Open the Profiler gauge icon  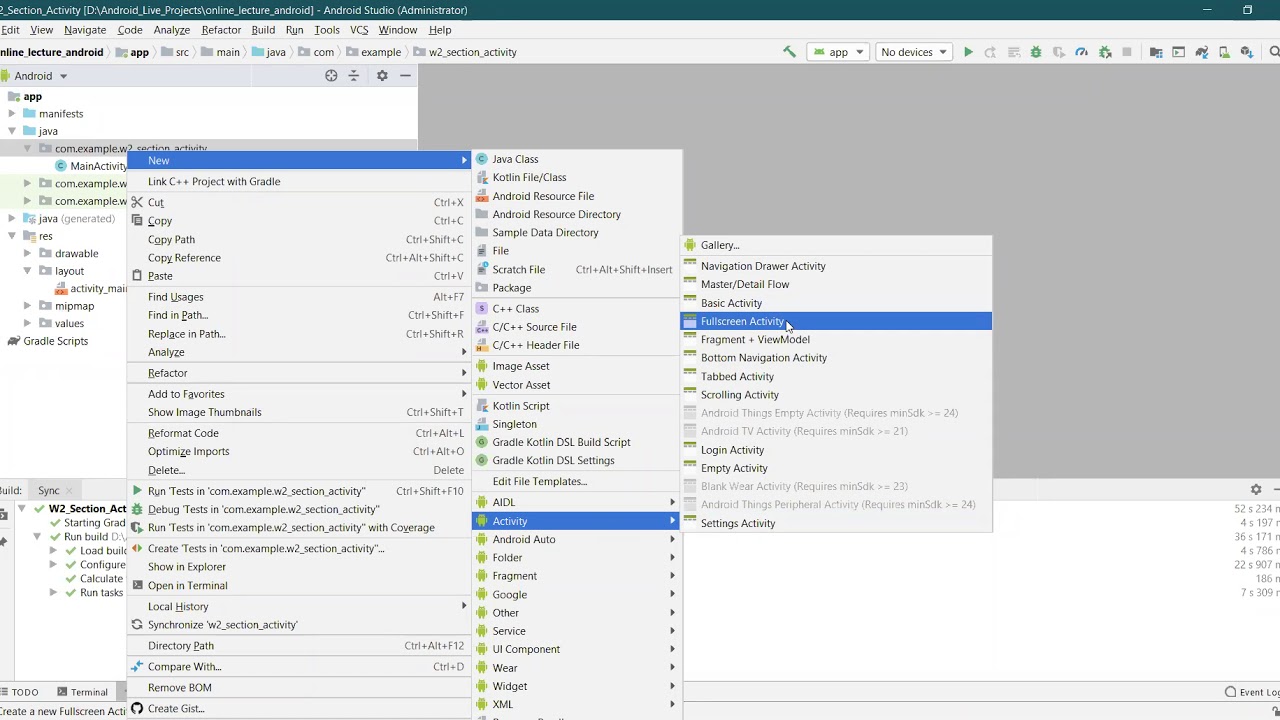[x=1081, y=52]
